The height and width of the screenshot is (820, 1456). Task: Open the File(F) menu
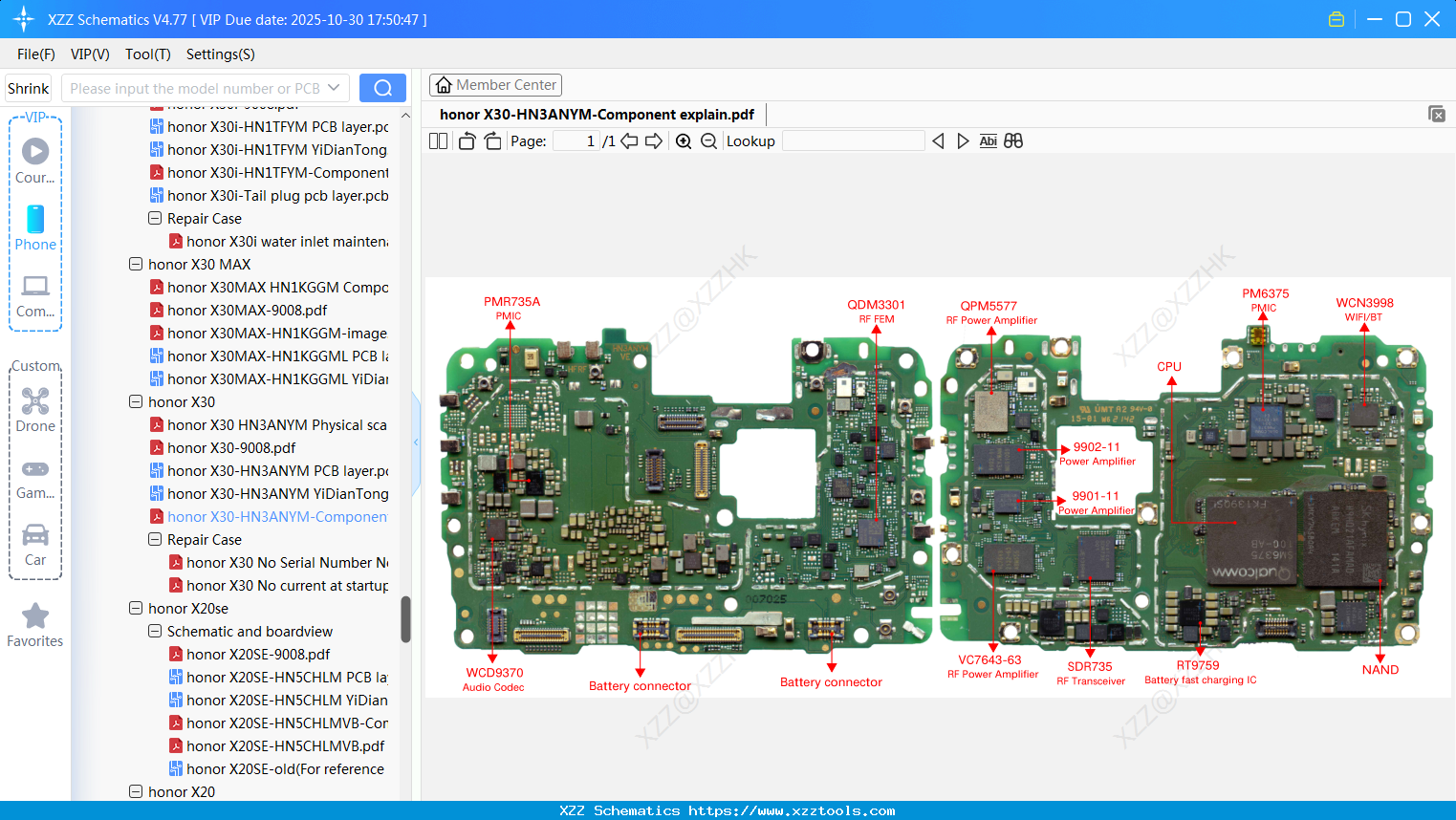coord(36,54)
